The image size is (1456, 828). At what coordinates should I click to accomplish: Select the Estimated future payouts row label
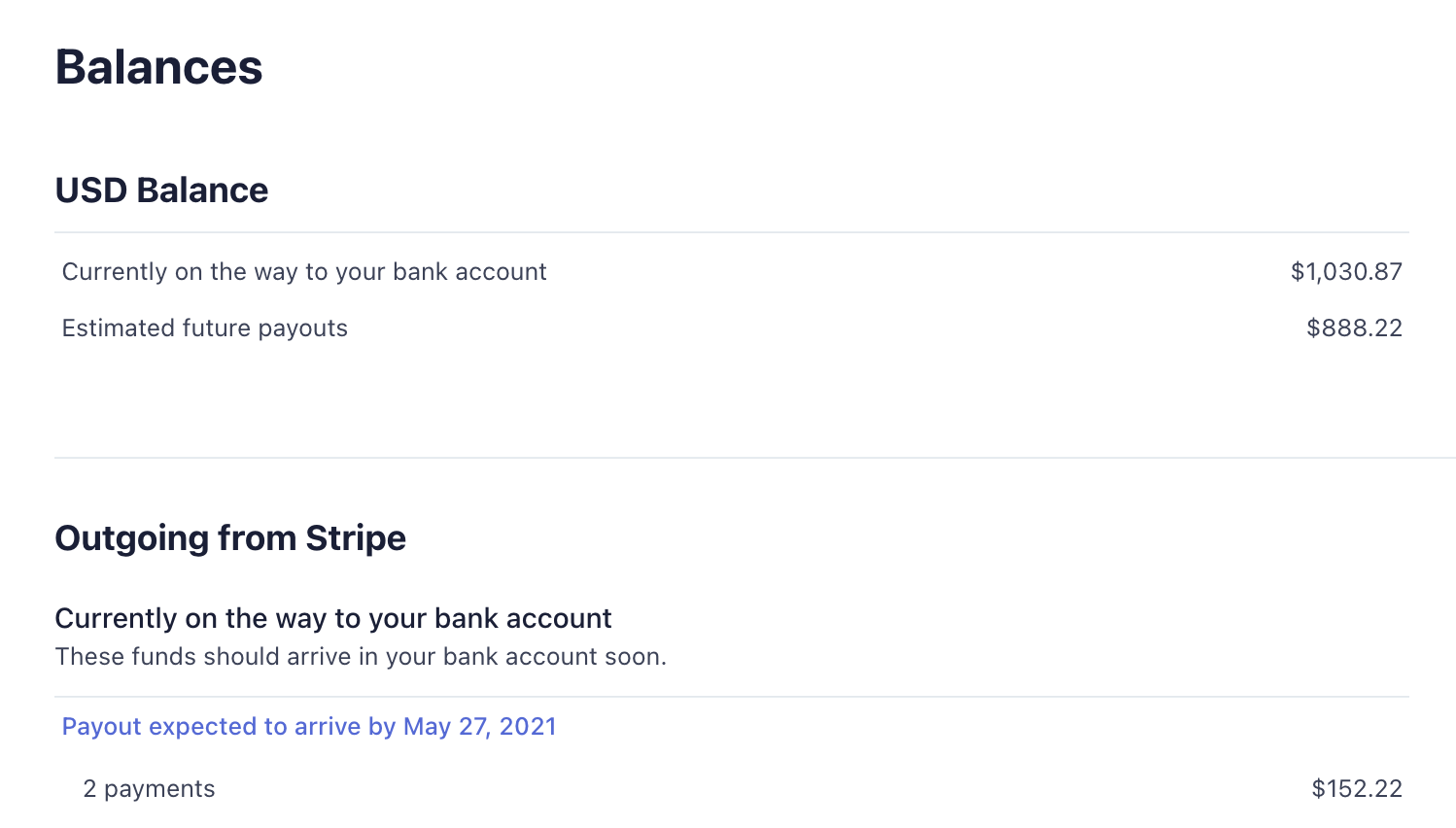pyautogui.click(x=205, y=328)
